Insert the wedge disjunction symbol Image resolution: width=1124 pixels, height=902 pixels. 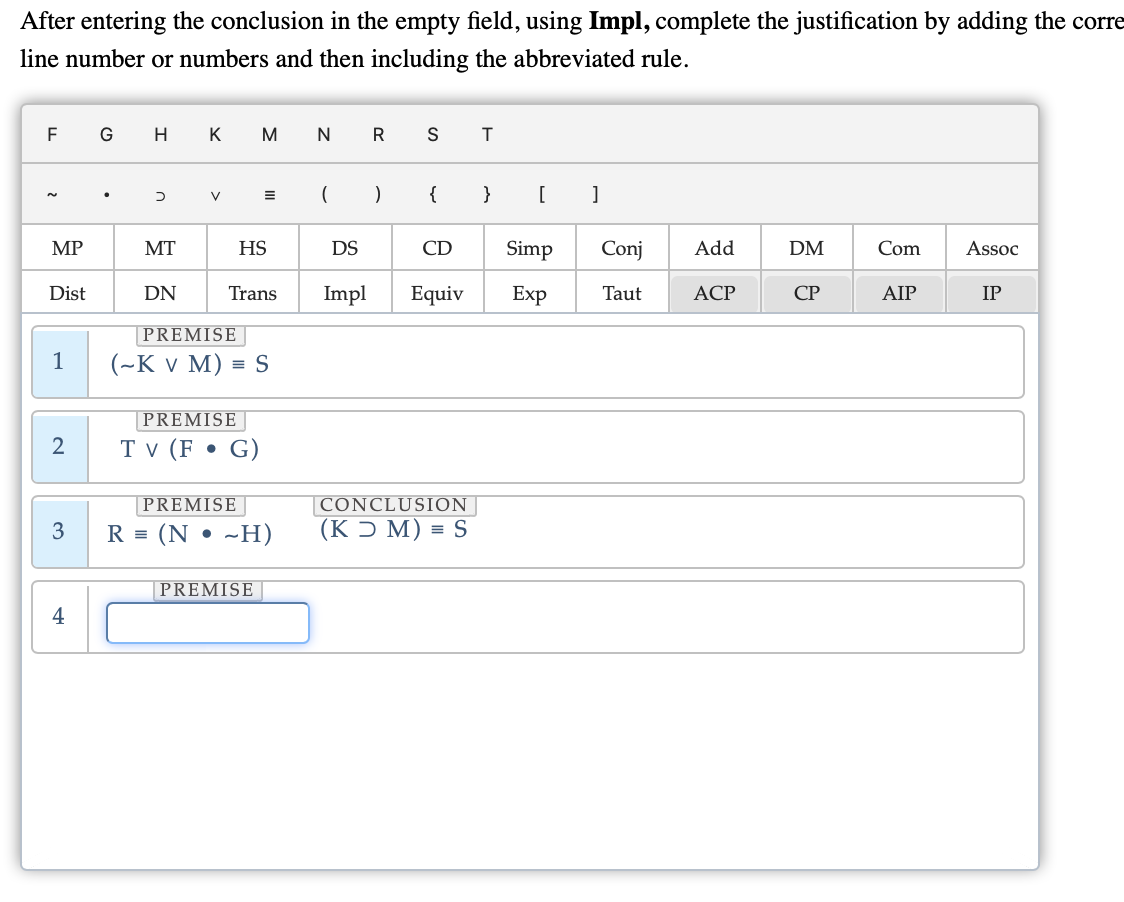coord(214,195)
